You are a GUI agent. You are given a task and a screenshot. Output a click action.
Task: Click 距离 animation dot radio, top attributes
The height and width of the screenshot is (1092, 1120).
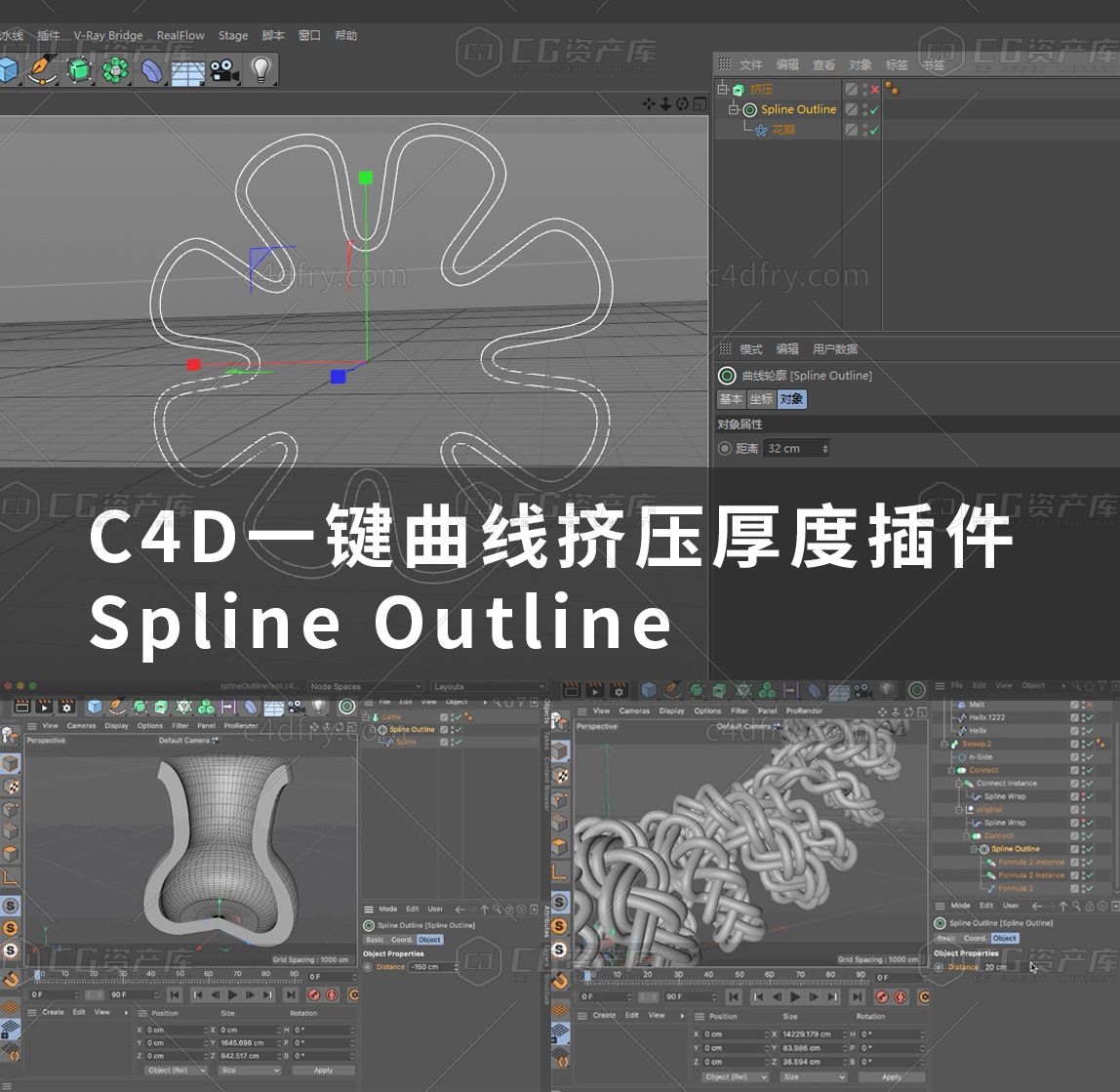[x=725, y=448]
